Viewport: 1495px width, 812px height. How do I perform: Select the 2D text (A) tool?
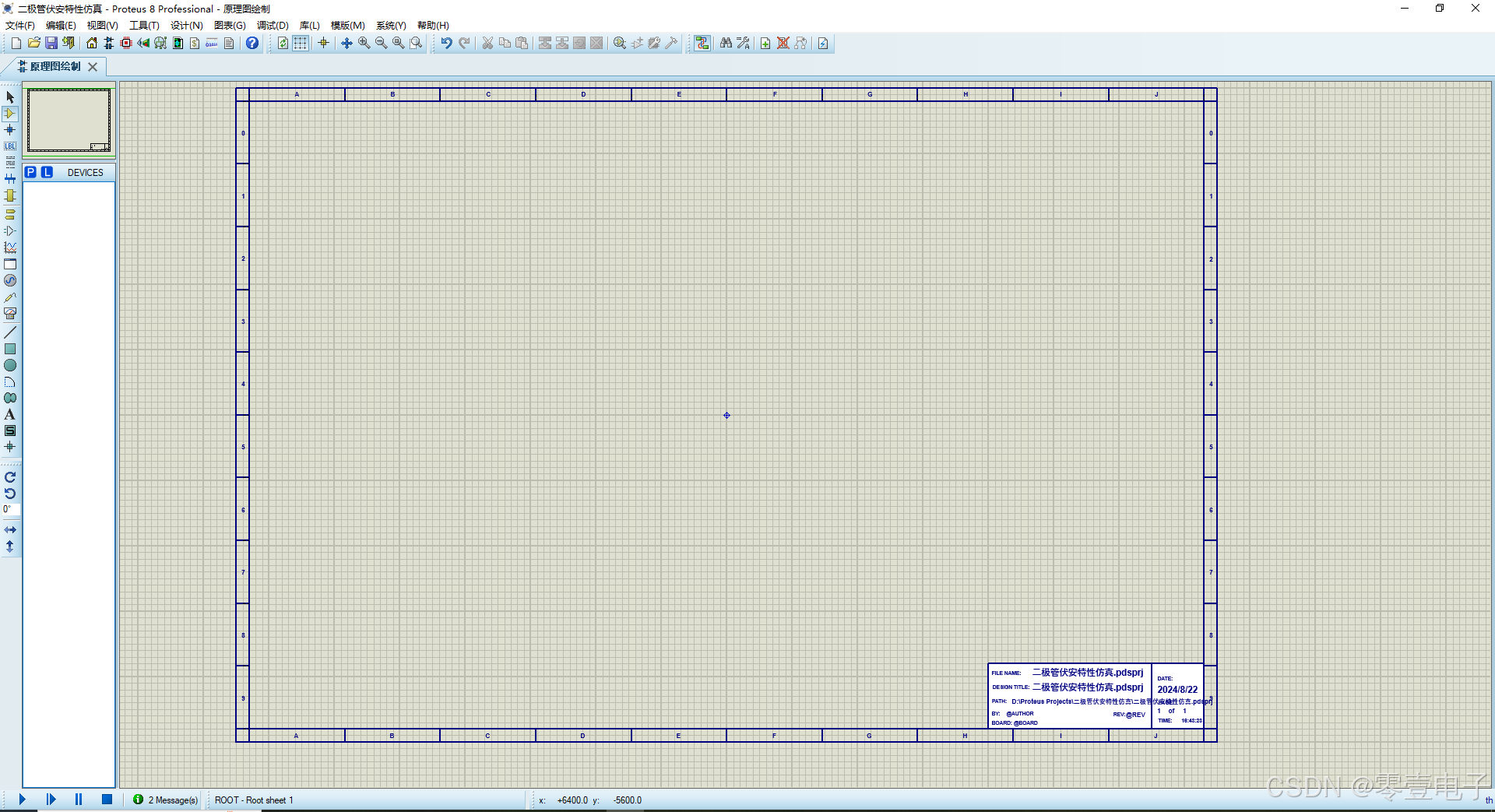pos(10,414)
